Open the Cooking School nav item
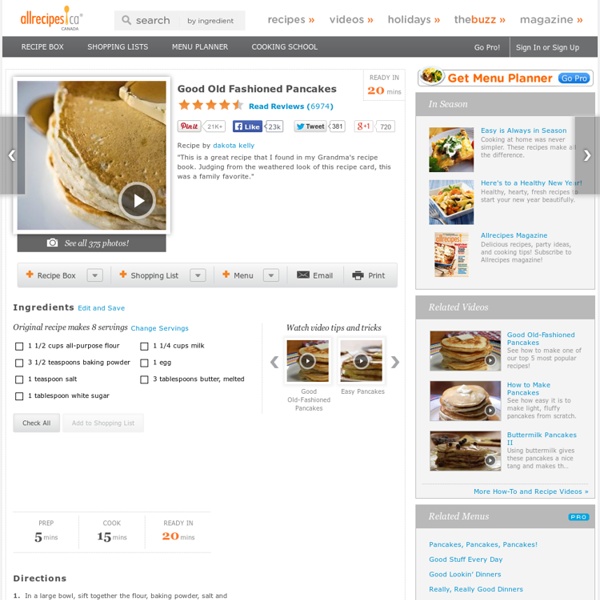The width and height of the screenshot is (600, 600). pos(284,47)
